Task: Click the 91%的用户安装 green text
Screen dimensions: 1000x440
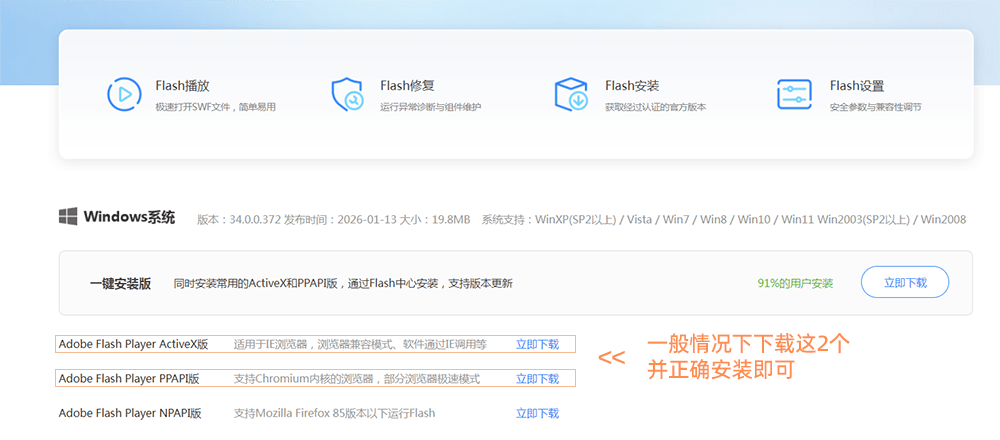Action: tap(795, 284)
